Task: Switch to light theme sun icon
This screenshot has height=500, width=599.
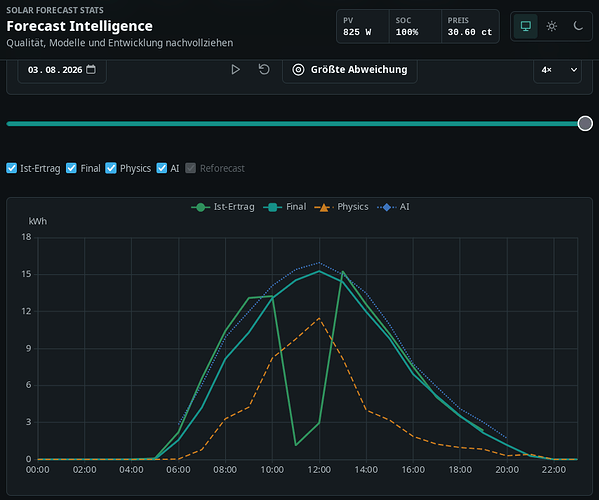Action: pyautogui.click(x=552, y=26)
